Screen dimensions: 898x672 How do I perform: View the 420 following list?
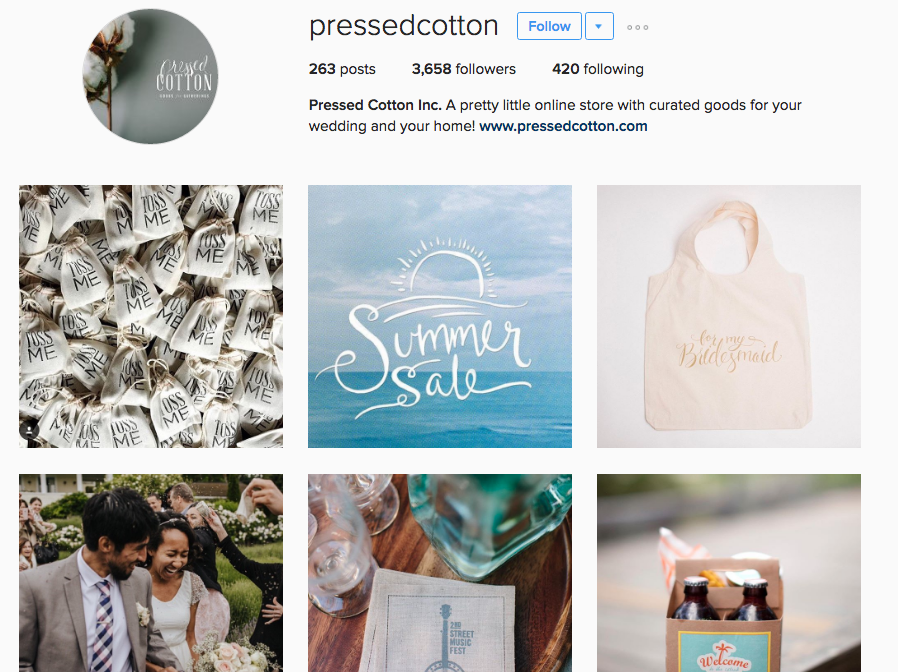coord(597,69)
